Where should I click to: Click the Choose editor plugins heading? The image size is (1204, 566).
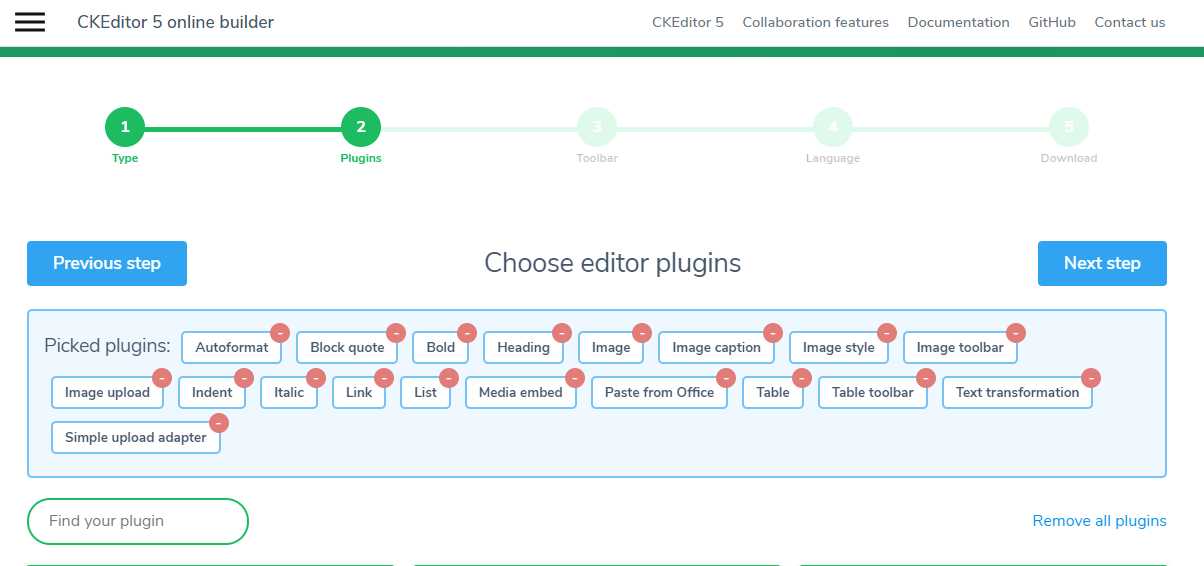pyautogui.click(x=613, y=263)
